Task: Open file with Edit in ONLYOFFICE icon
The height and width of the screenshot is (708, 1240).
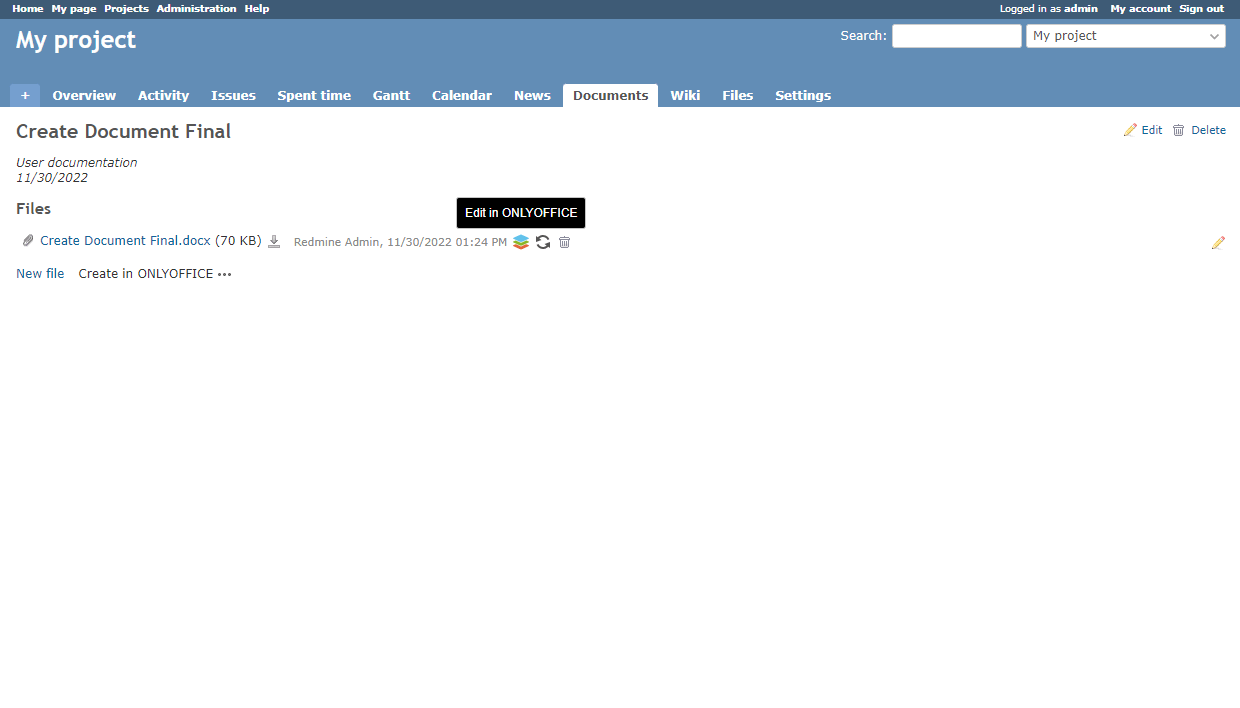Action: [x=521, y=242]
